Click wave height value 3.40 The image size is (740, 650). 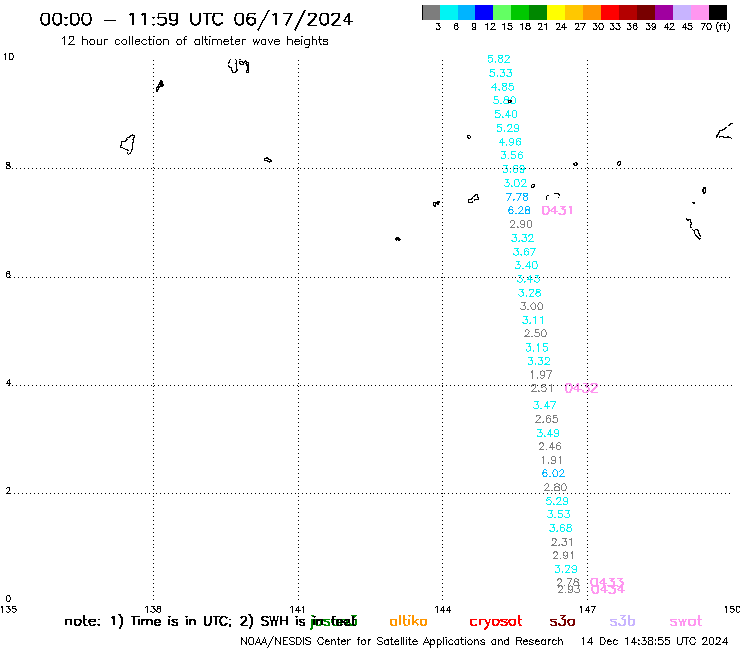(526, 265)
